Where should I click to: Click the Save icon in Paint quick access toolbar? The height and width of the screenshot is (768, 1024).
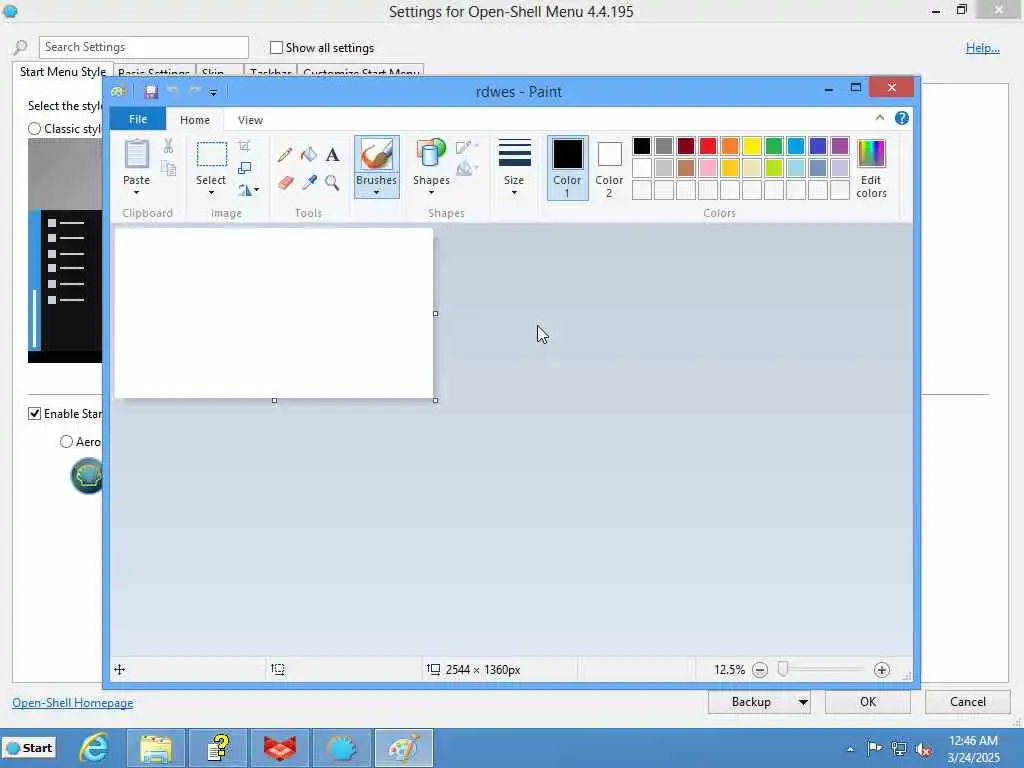click(151, 92)
